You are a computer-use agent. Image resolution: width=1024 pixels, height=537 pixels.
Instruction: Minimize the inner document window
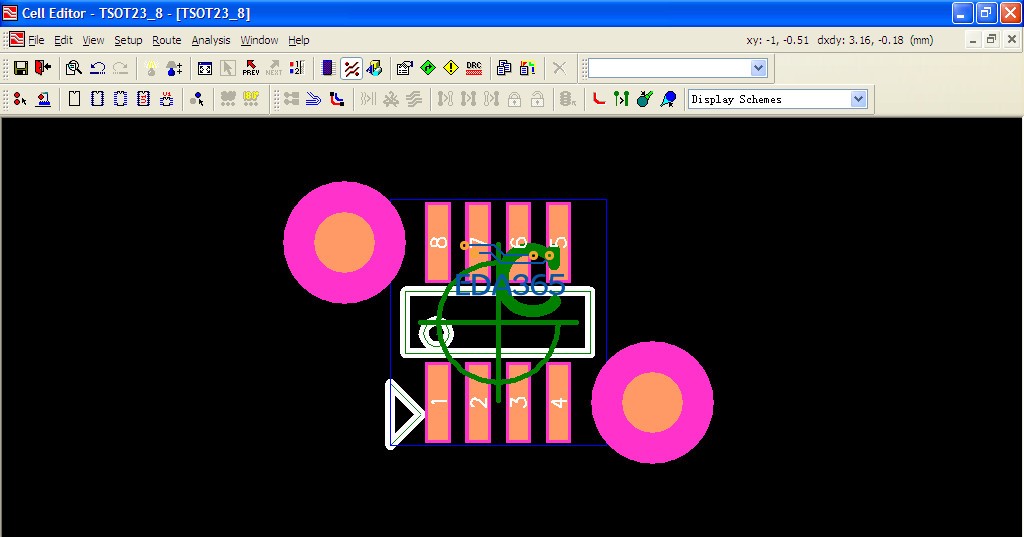972,40
